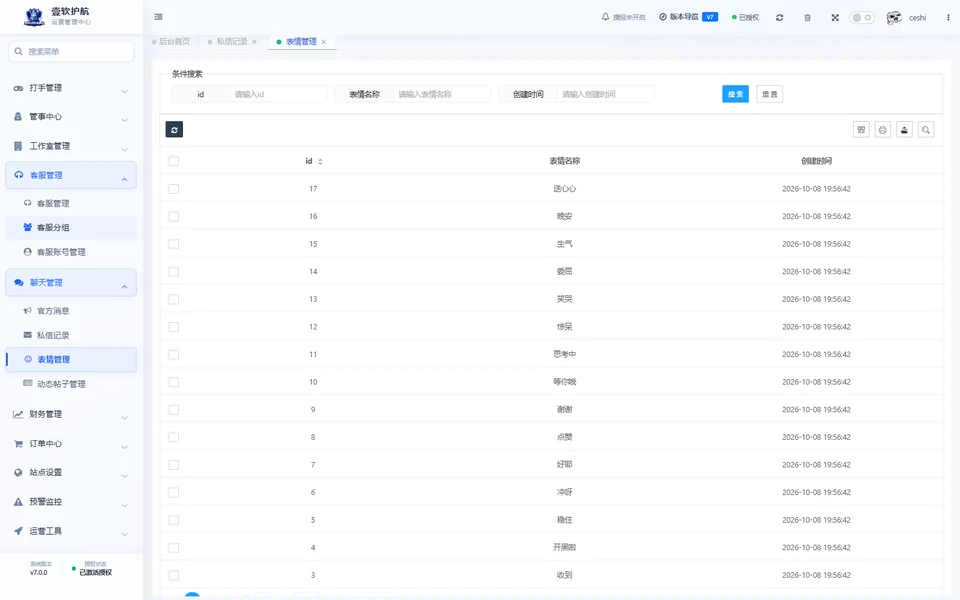Expand the 管事中心 menu
This screenshot has height=600, width=960.
[71, 117]
